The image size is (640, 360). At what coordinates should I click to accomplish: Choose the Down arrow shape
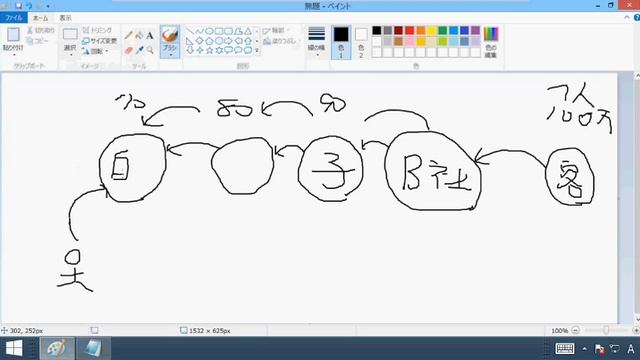pos(190,50)
